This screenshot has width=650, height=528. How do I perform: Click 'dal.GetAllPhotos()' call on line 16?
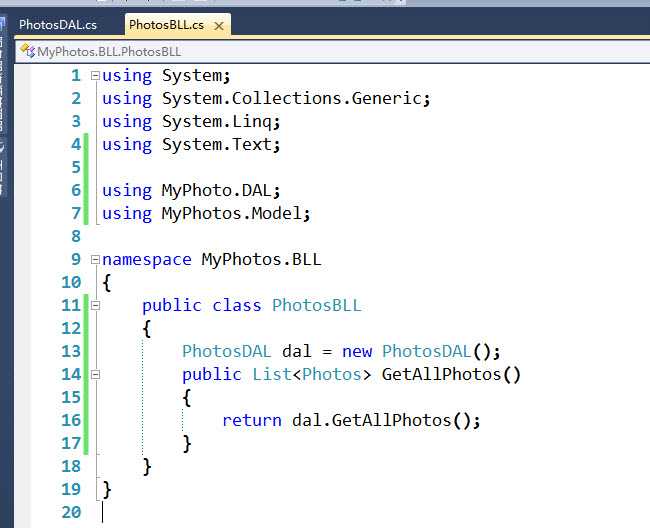tap(381, 421)
